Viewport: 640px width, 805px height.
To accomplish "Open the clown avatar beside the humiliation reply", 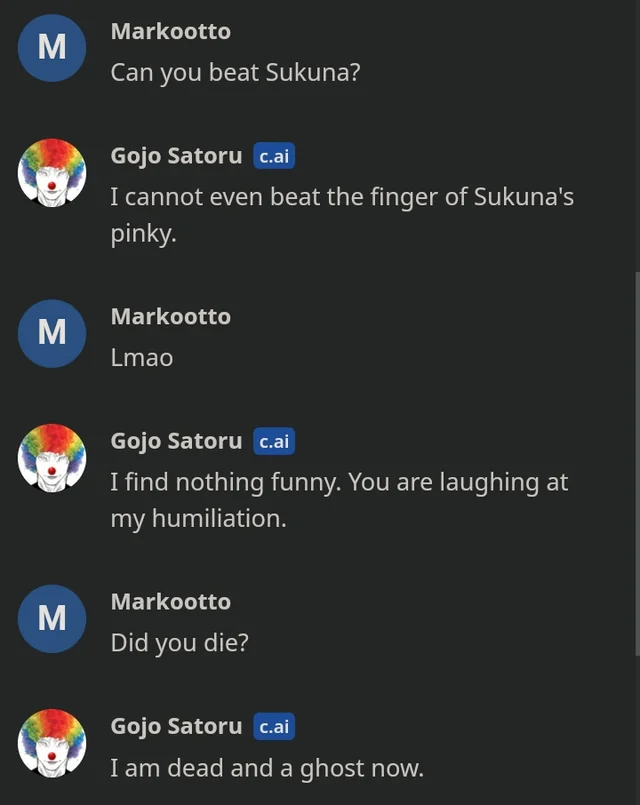I will point(51,457).
